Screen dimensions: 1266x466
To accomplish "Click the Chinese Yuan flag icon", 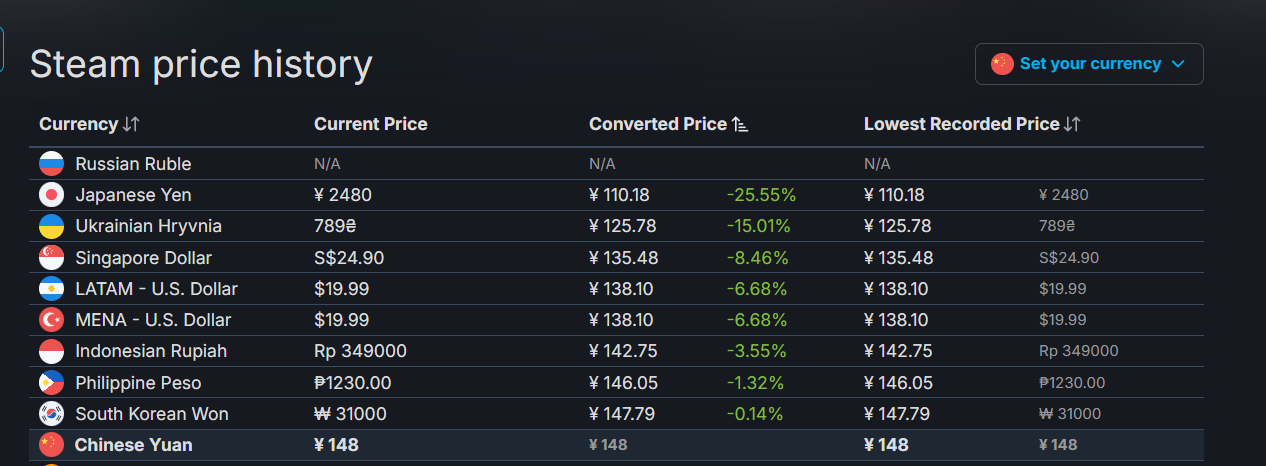I will (51, 445).
